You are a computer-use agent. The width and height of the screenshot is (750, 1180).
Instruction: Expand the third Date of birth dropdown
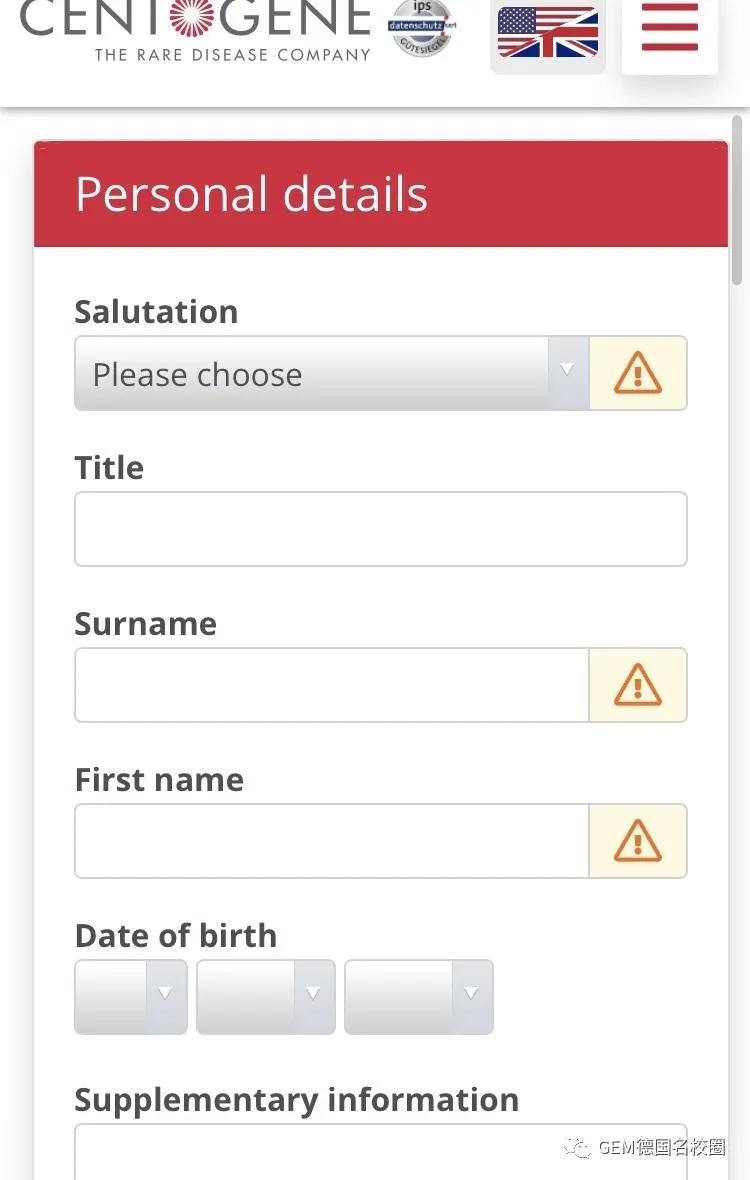pos(419,997)
